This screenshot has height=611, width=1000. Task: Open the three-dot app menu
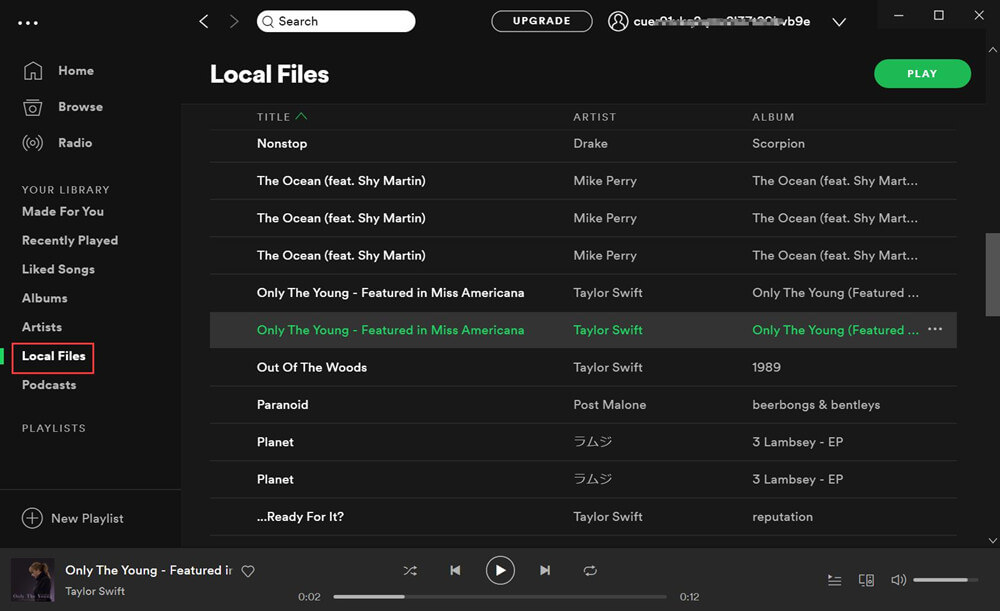[27, 23]
